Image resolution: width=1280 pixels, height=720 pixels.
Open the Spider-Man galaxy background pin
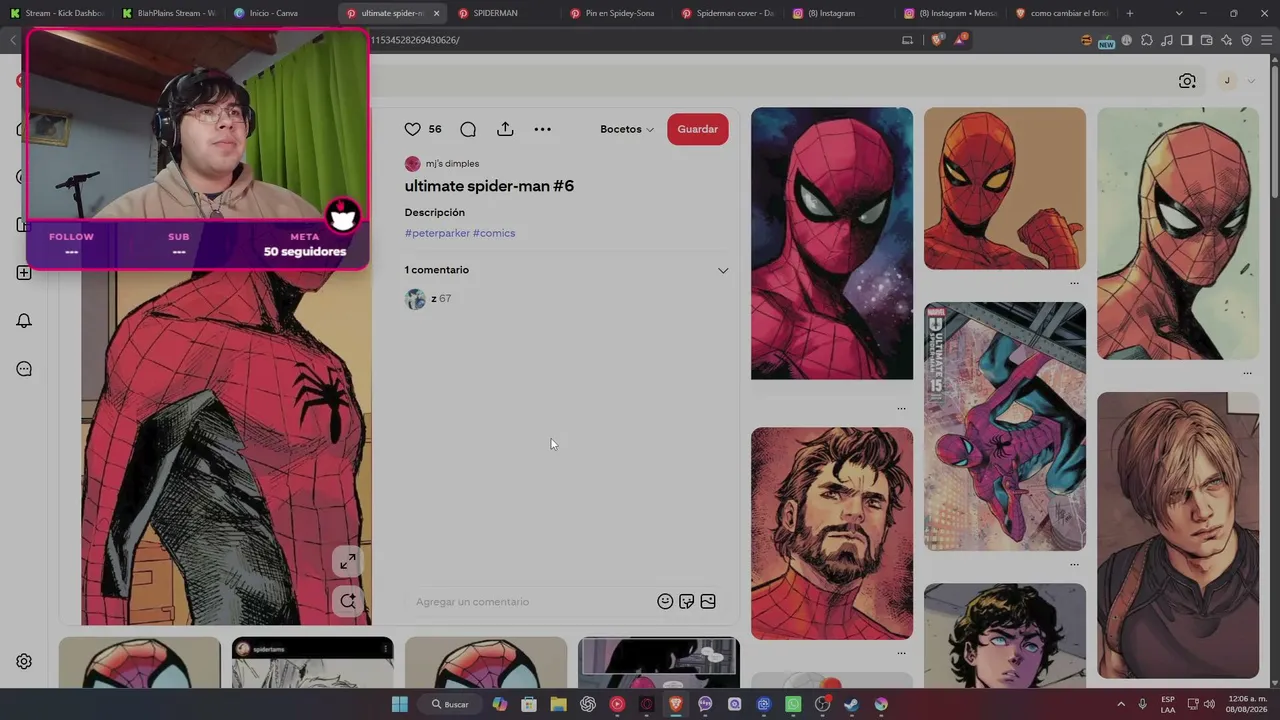[832, 244]
